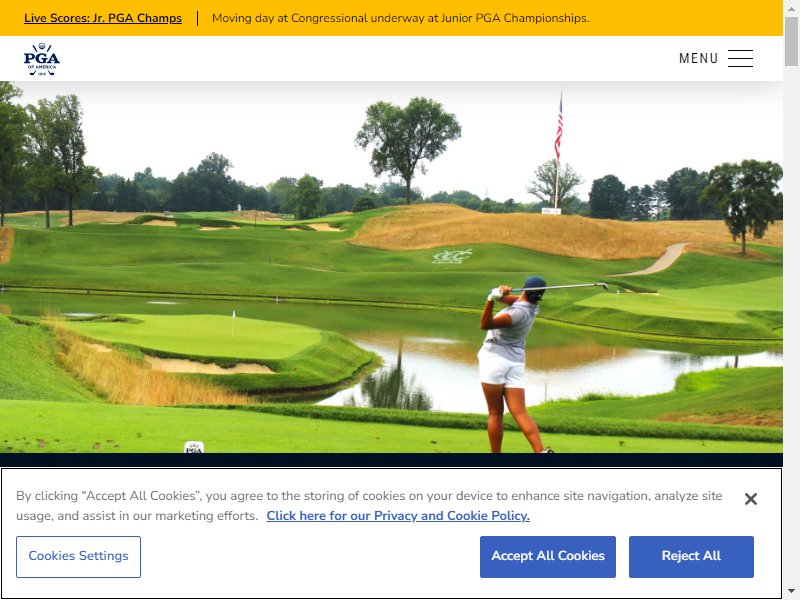The image size is (800, 600).
Task: Open Live Scores: Jr. PGA Champs link
Action: click(x=103, y=18)
